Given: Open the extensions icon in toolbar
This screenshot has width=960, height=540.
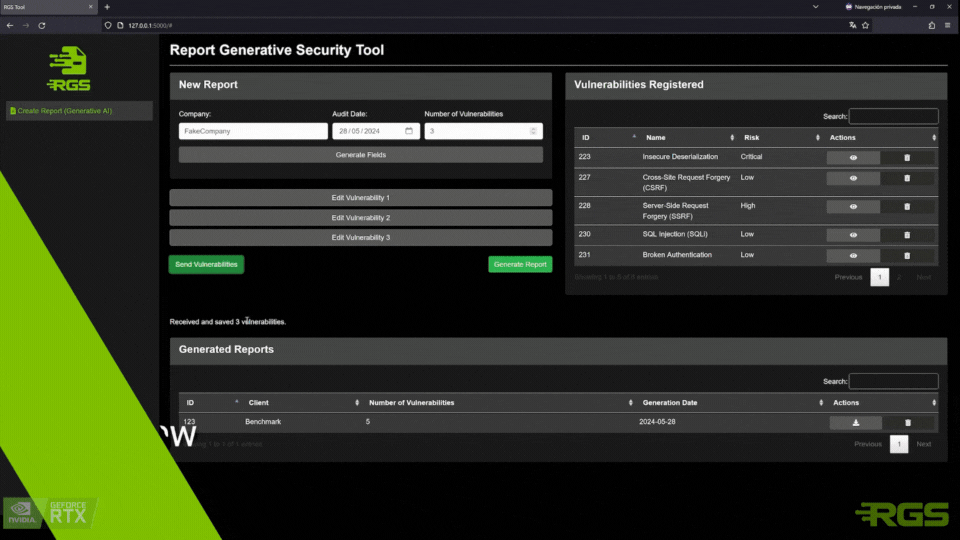Looking at the screenshot, I should pos(931,25).
